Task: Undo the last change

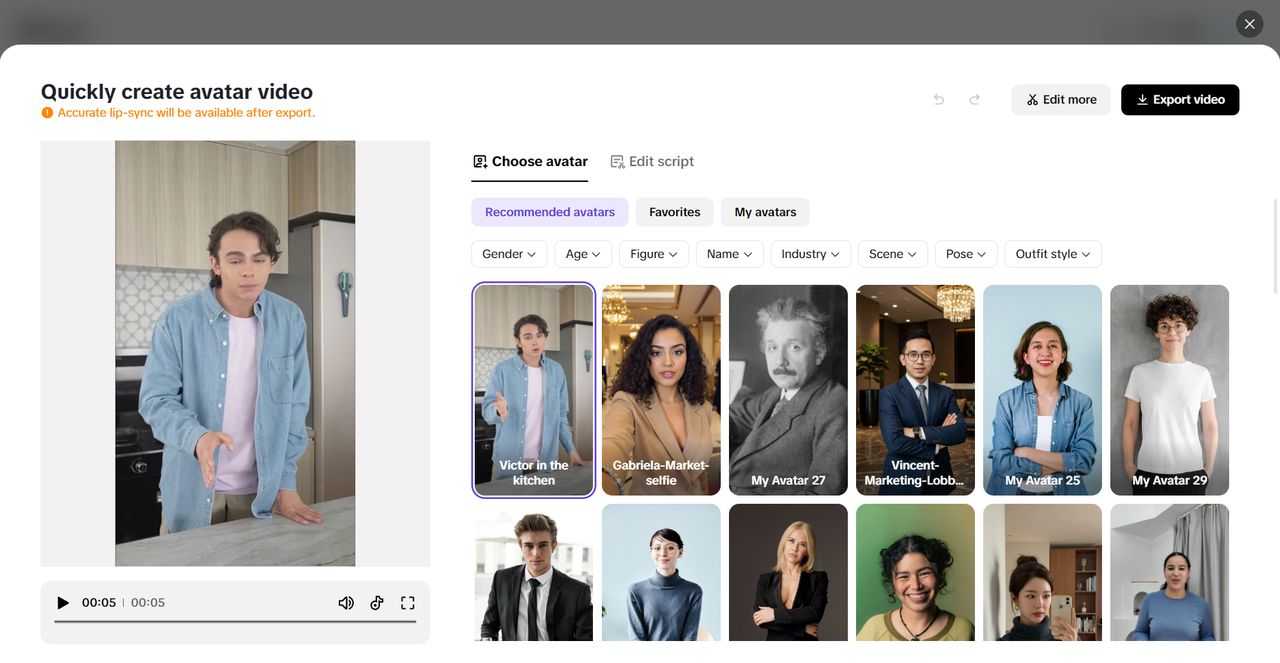Action: 939,100
